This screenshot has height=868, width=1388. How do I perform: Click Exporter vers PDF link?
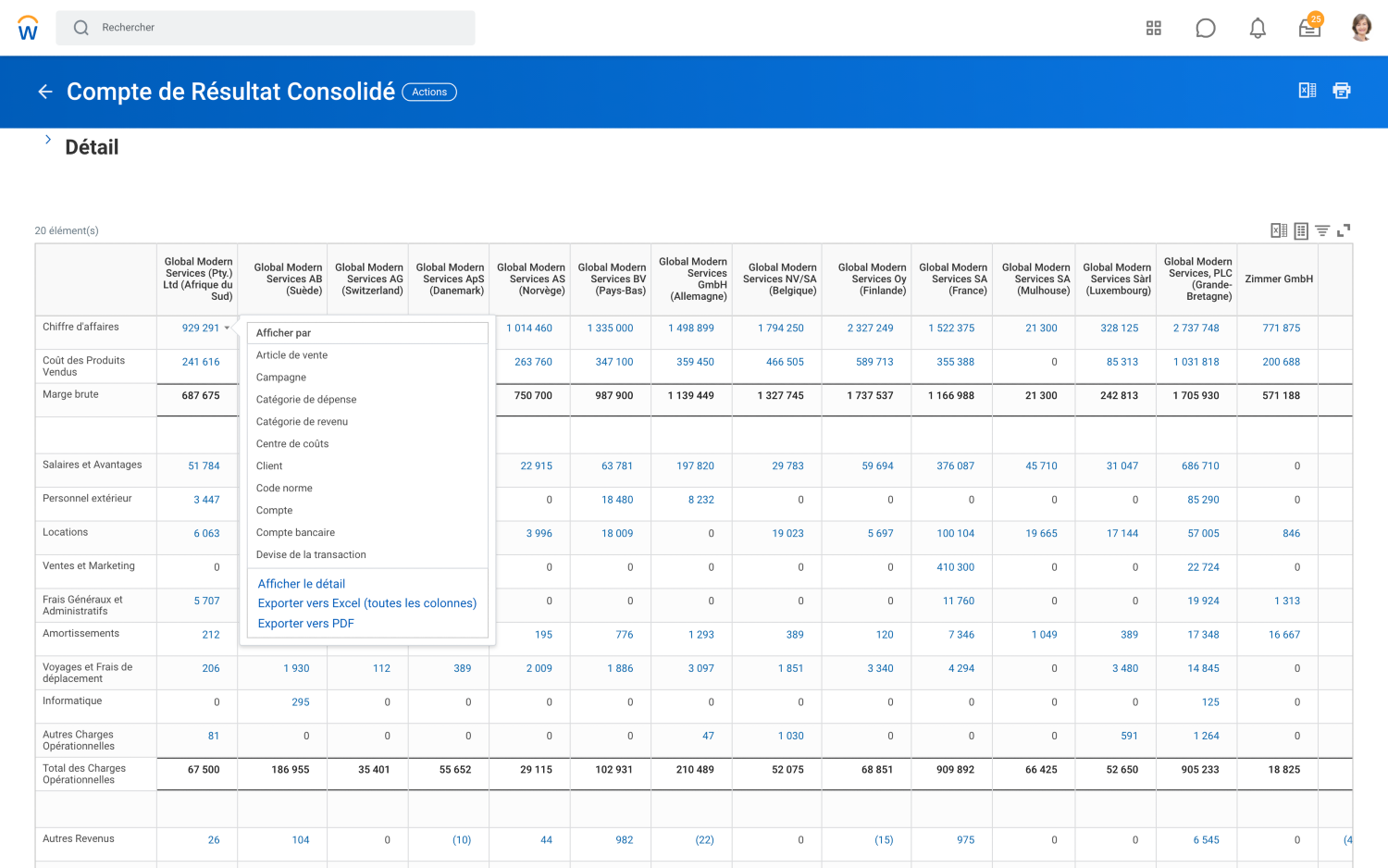coord(305,624)
